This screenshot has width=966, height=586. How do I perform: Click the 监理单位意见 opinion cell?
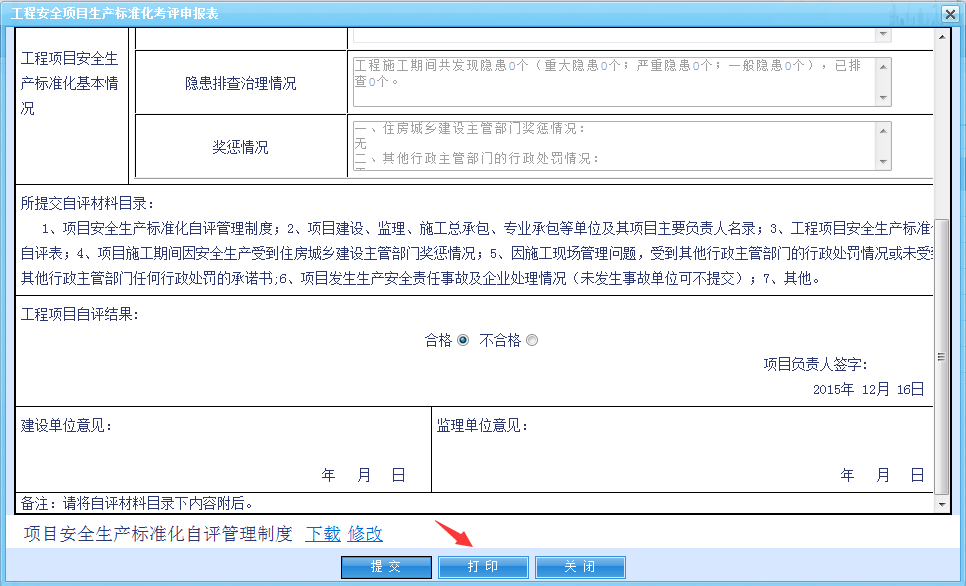(x=682, y=448)
